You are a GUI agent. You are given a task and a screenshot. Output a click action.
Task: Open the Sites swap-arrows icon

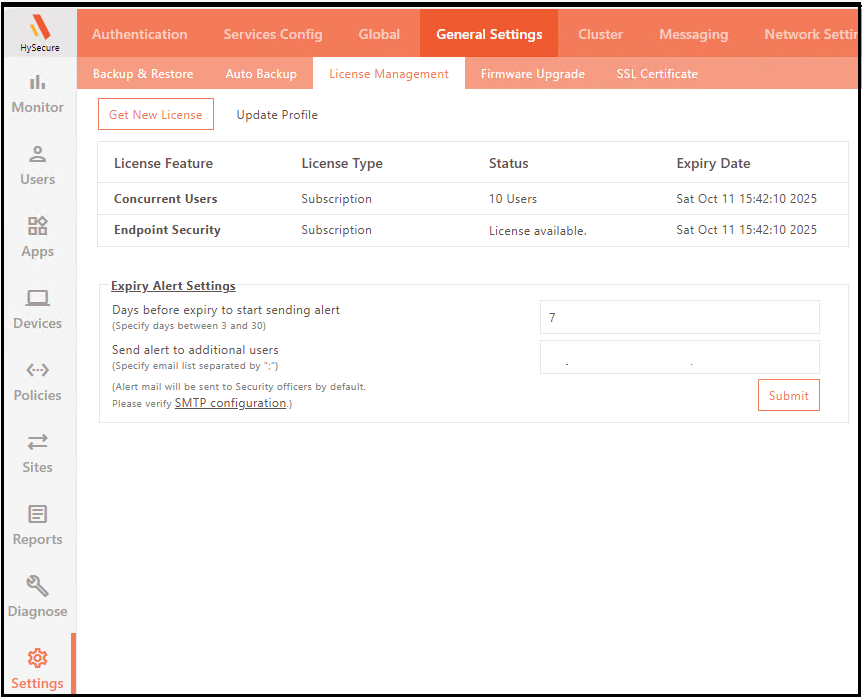click(37, 442)
